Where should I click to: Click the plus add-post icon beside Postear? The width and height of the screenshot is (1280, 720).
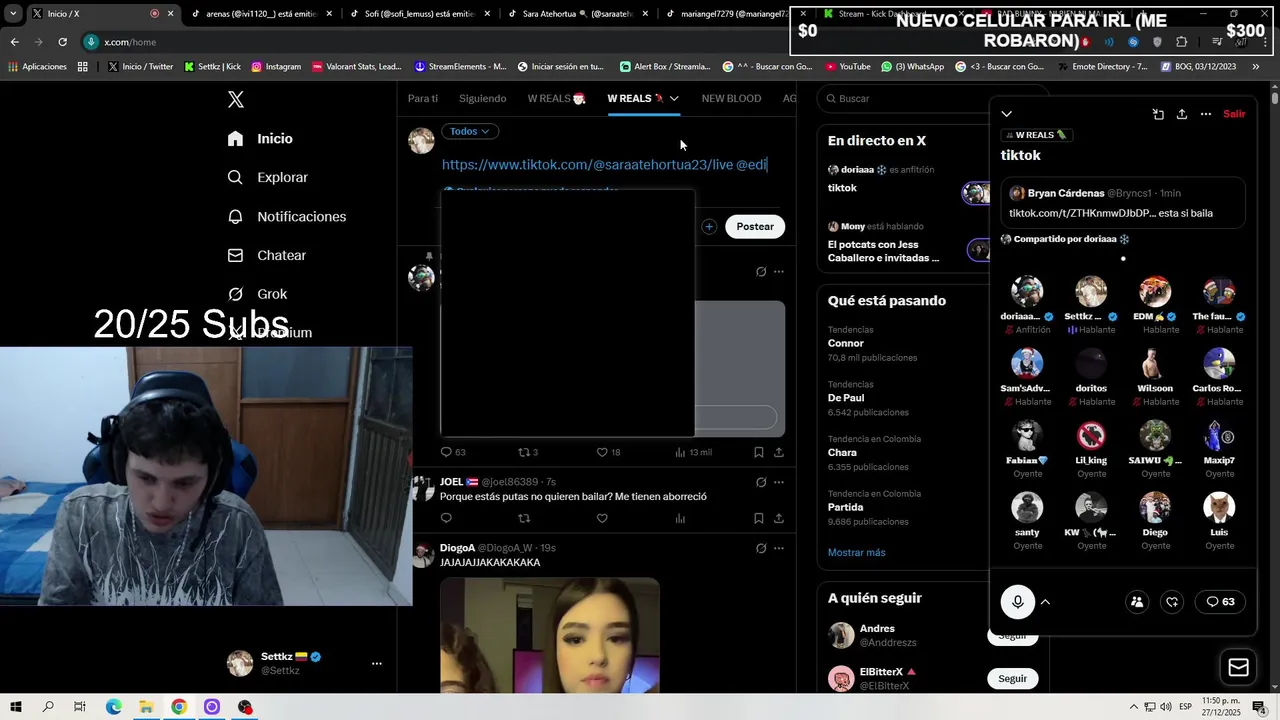point(709,227)
